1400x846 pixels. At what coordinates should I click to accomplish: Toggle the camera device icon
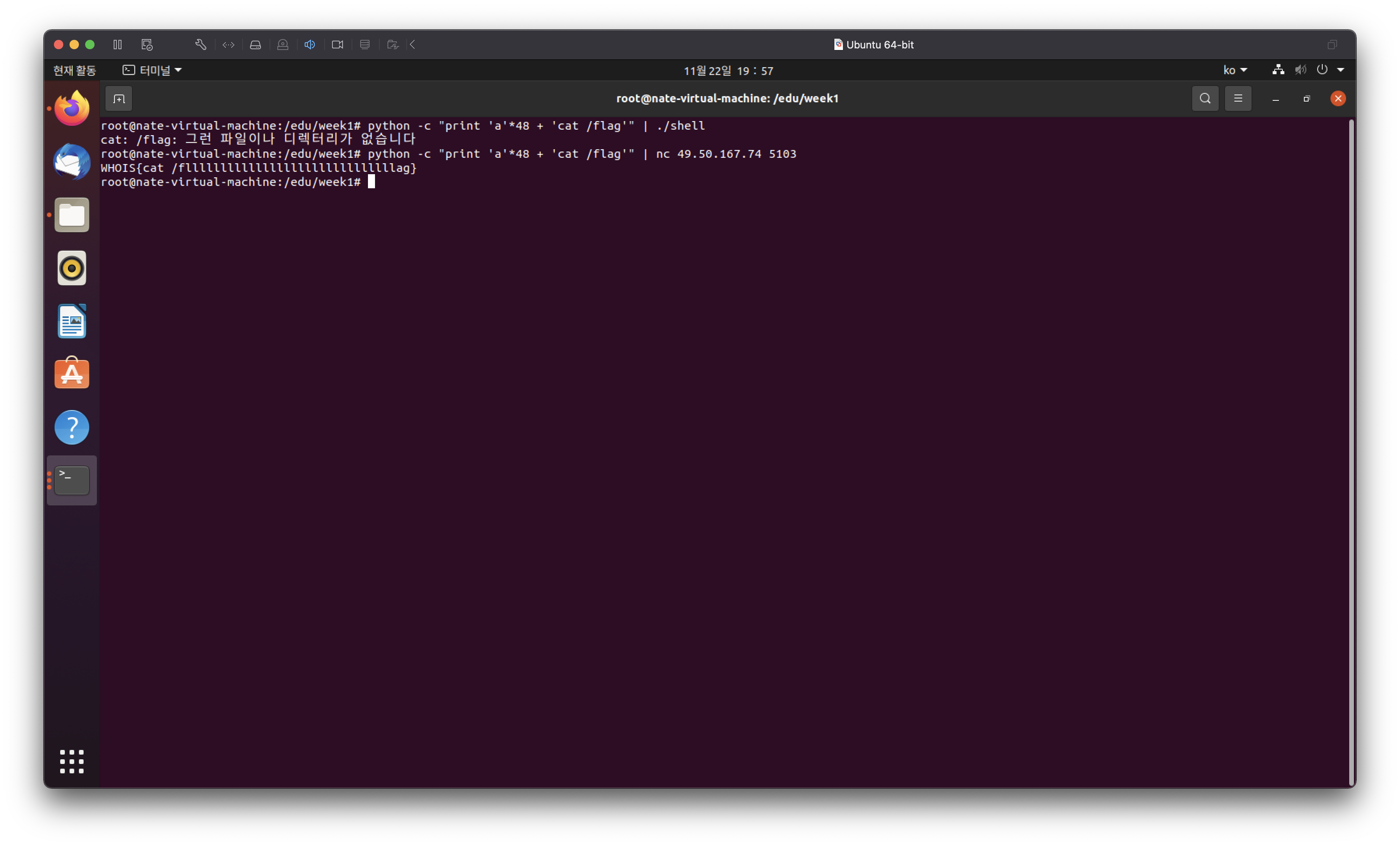(x=337, y=44)
